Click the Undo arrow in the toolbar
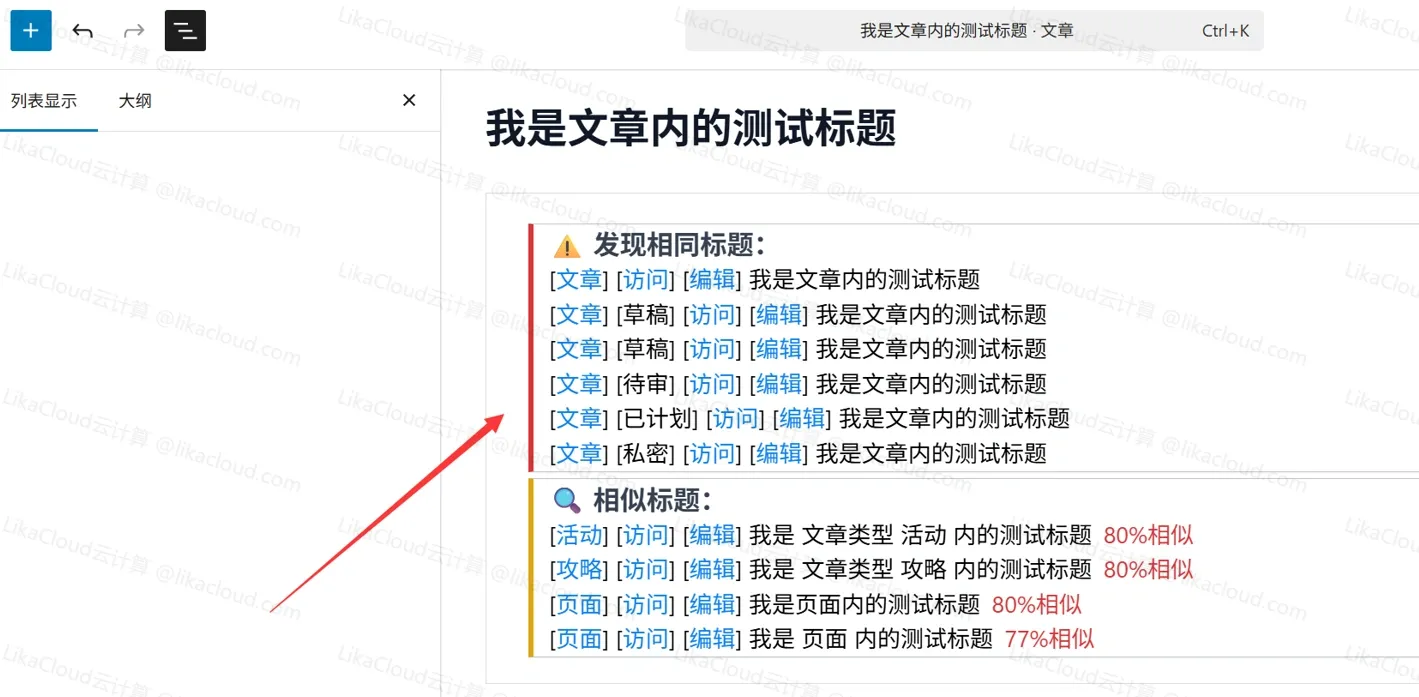 click(x=82, y=30)
